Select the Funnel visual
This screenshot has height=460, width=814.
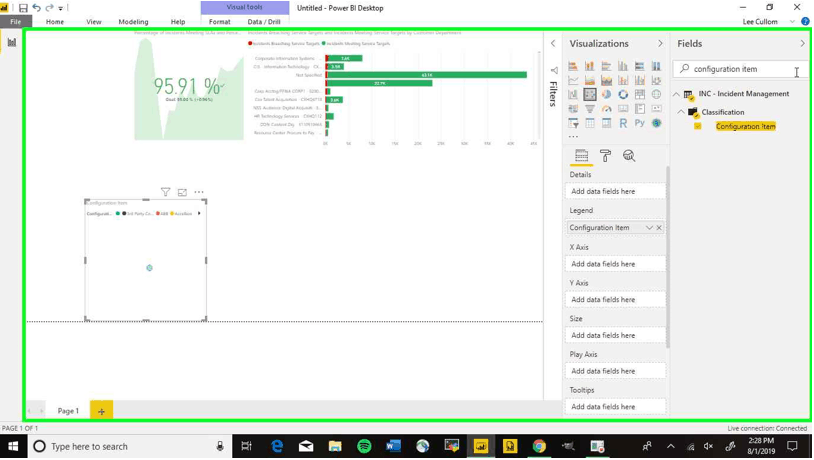(x=590, y=109)
